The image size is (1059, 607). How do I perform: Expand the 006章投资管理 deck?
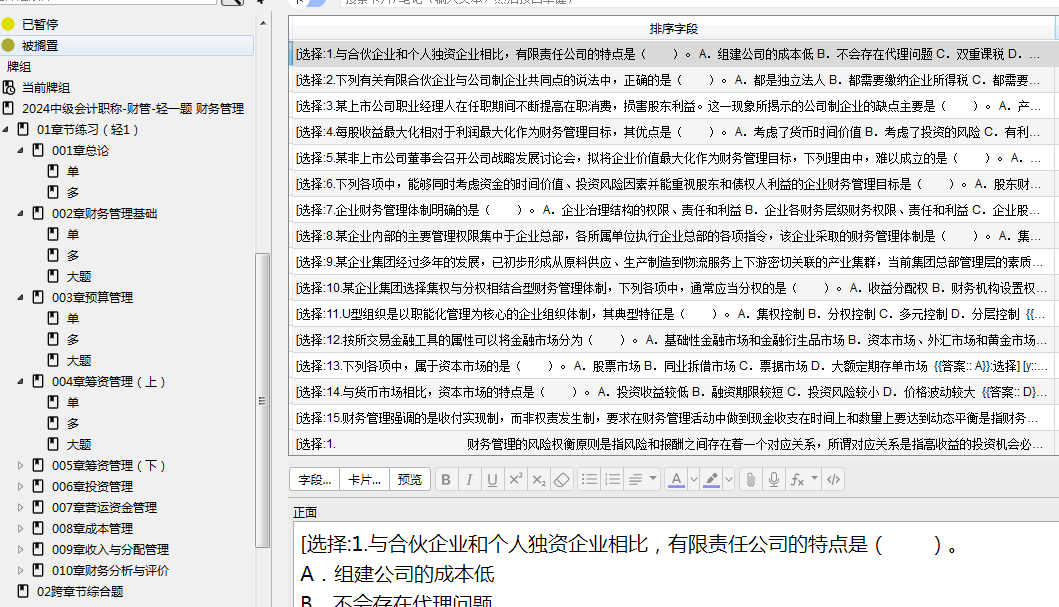pyautogui.click(x=20, y=486)
